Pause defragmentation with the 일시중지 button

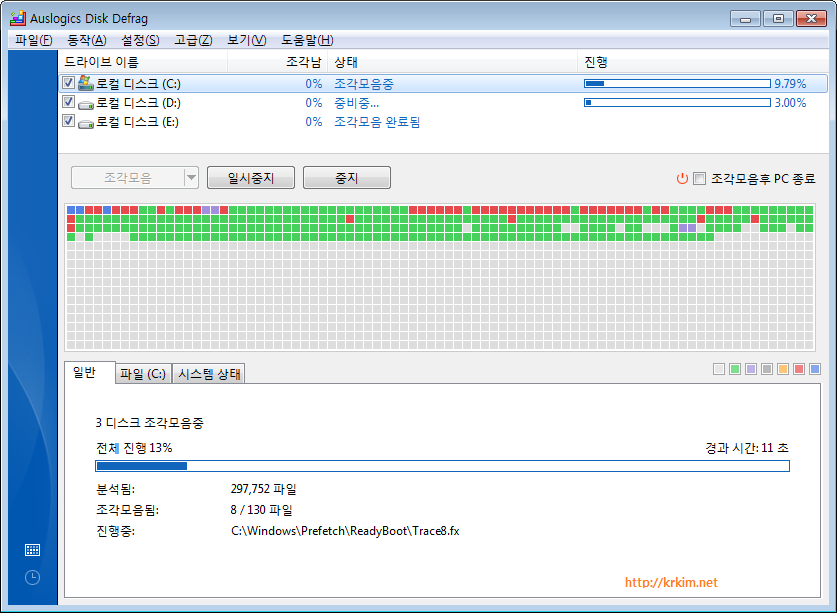pos(251,177)
